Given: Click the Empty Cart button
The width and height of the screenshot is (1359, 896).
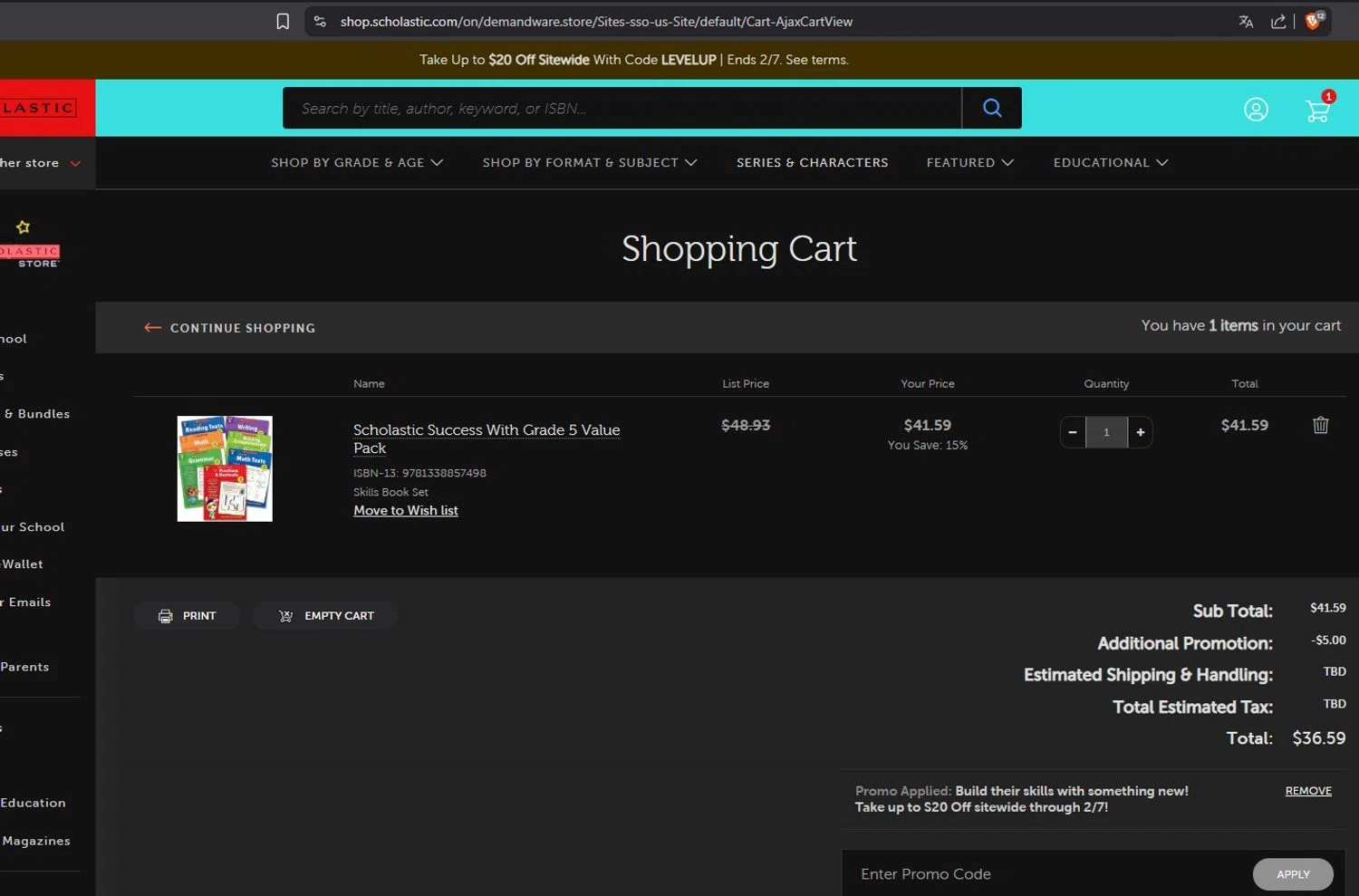Looking at the screenshot, I should [325, 615].
